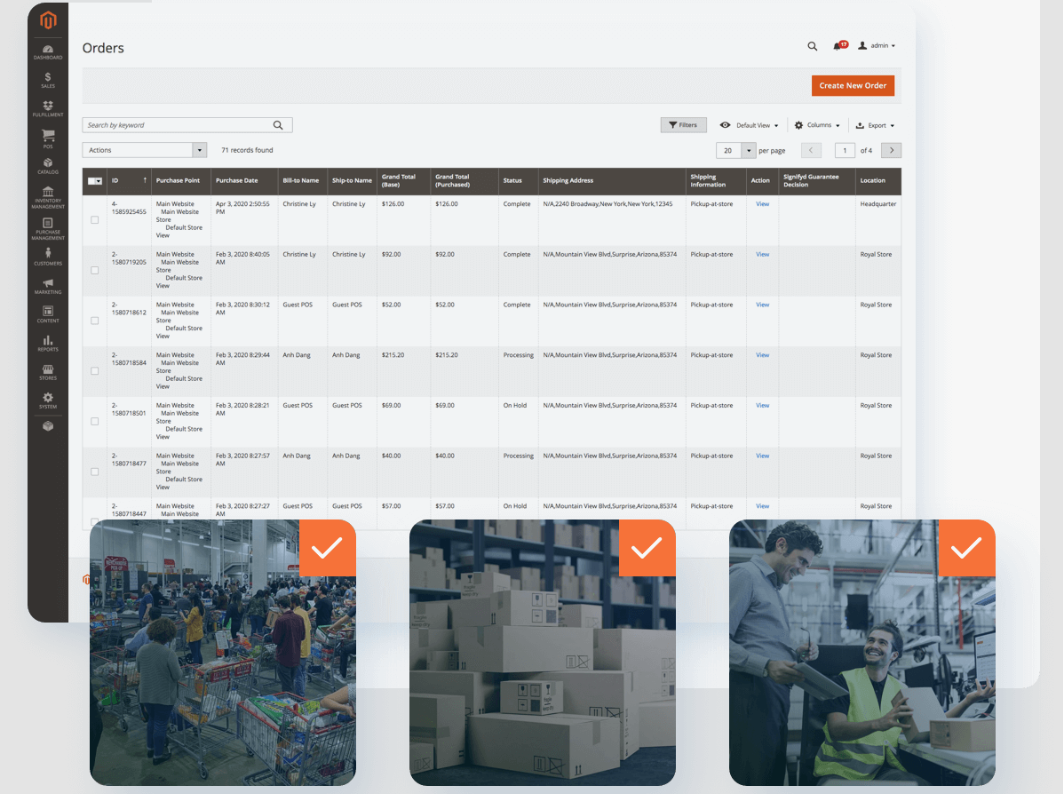
Task: Open the notifications bell
Action: click(x=840, y=45)
